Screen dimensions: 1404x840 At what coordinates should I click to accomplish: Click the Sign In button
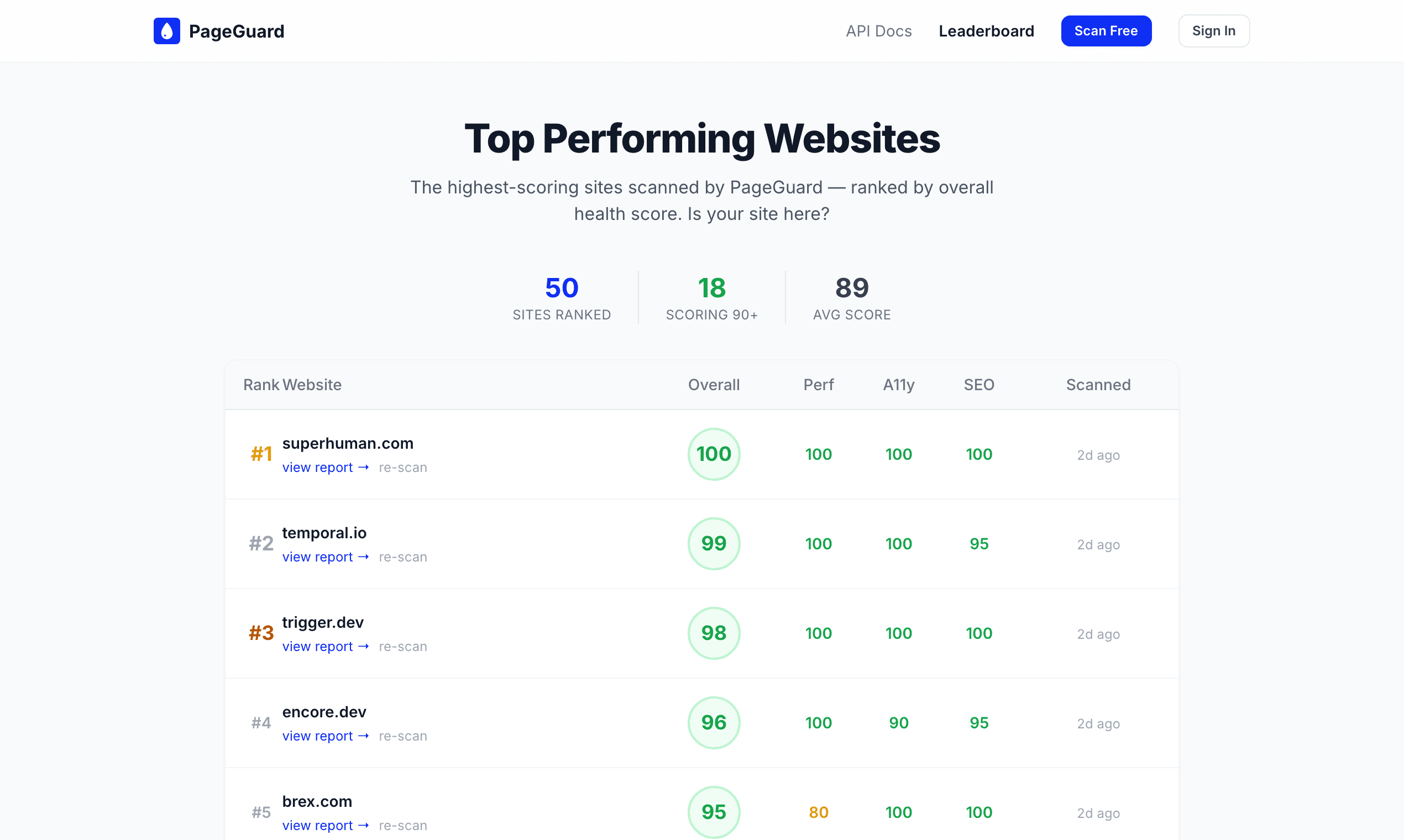pyautogui.click(x=1213, y=30)
